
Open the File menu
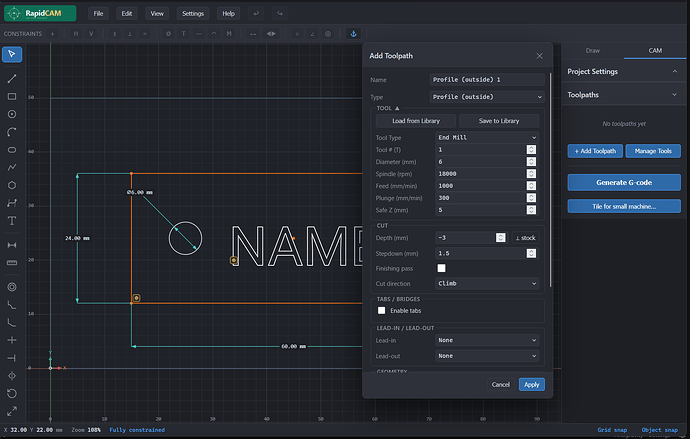tap(99, 13)
